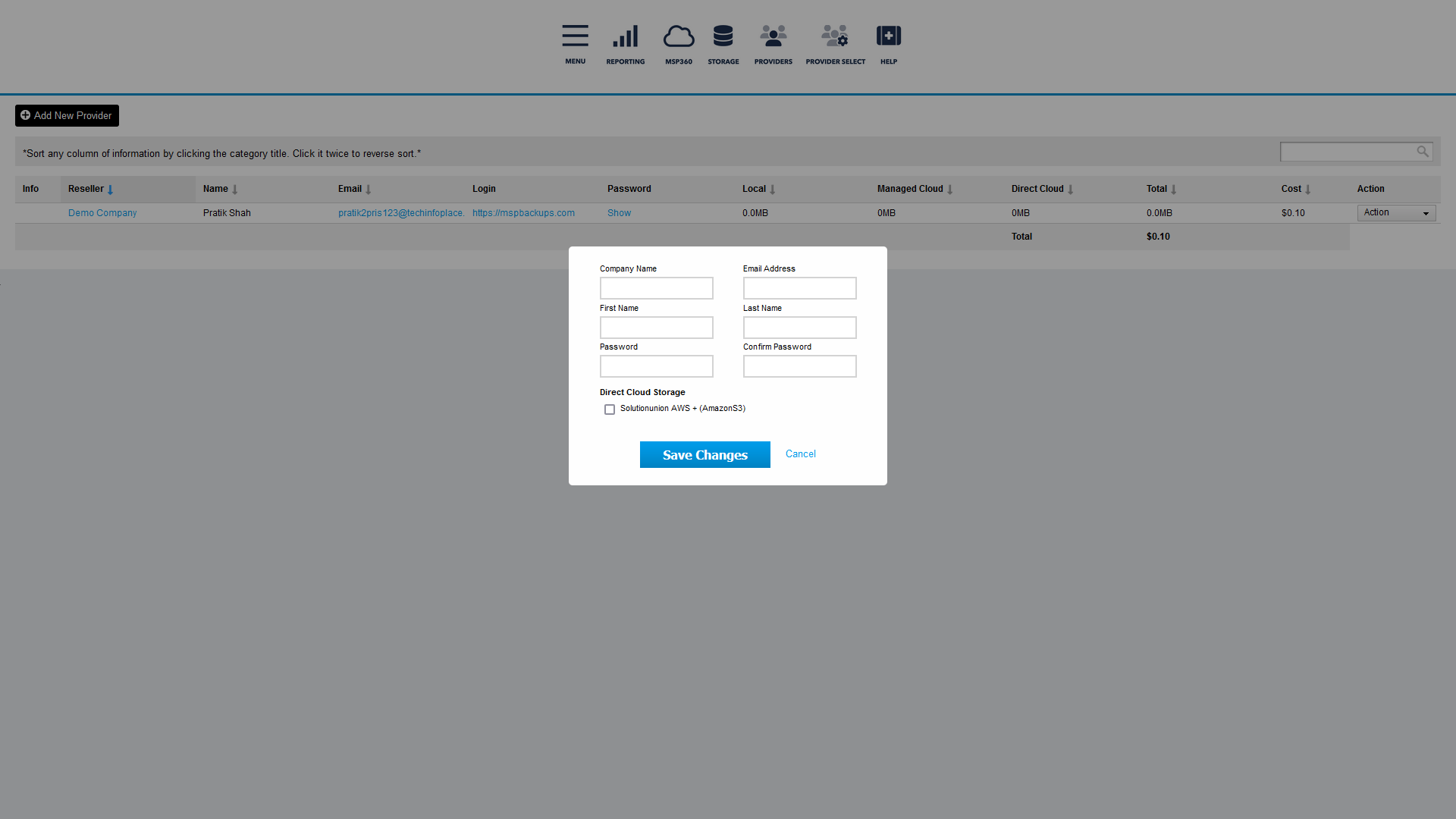Open the Help section
This screenshot has width=1456, height=819.
click(888, 36)
